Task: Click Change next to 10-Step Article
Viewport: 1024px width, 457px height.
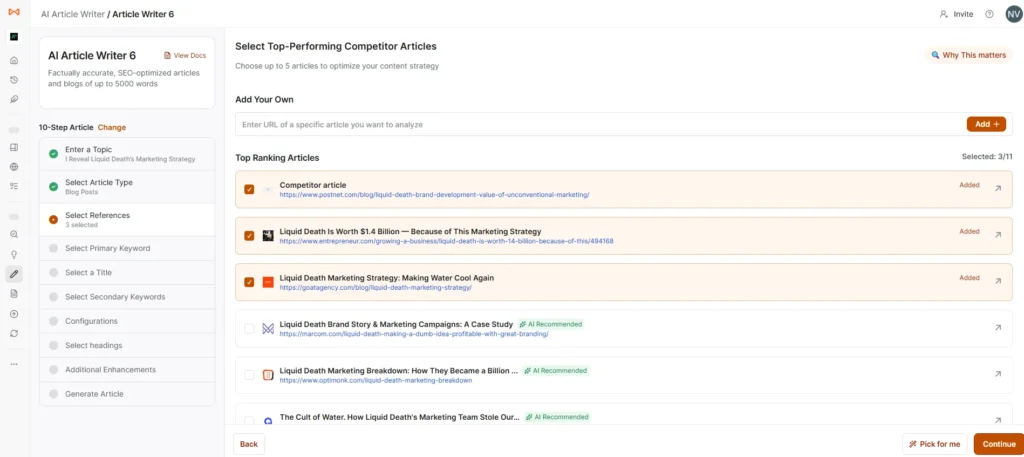Action: (x=112, y=127)
